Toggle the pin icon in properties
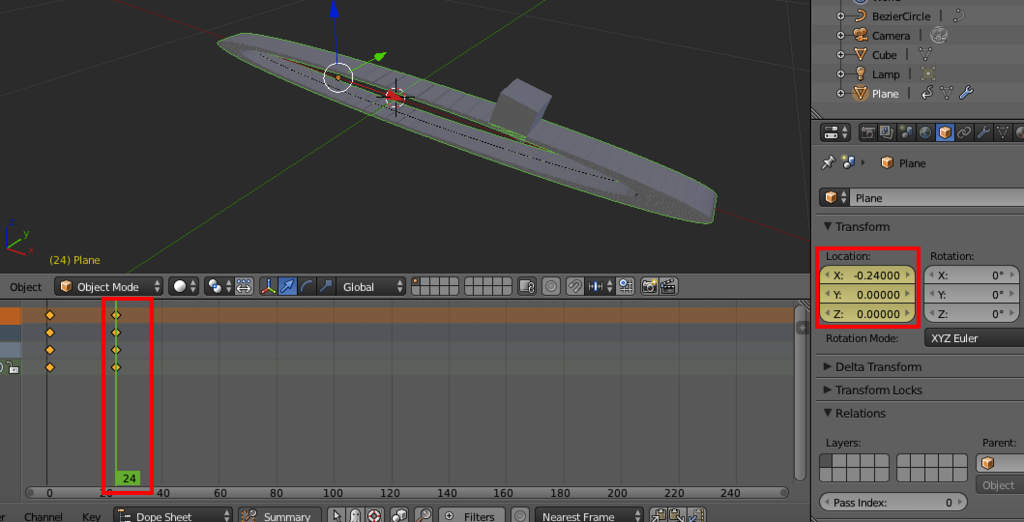The image size is (1024, 522). [828, 163]
